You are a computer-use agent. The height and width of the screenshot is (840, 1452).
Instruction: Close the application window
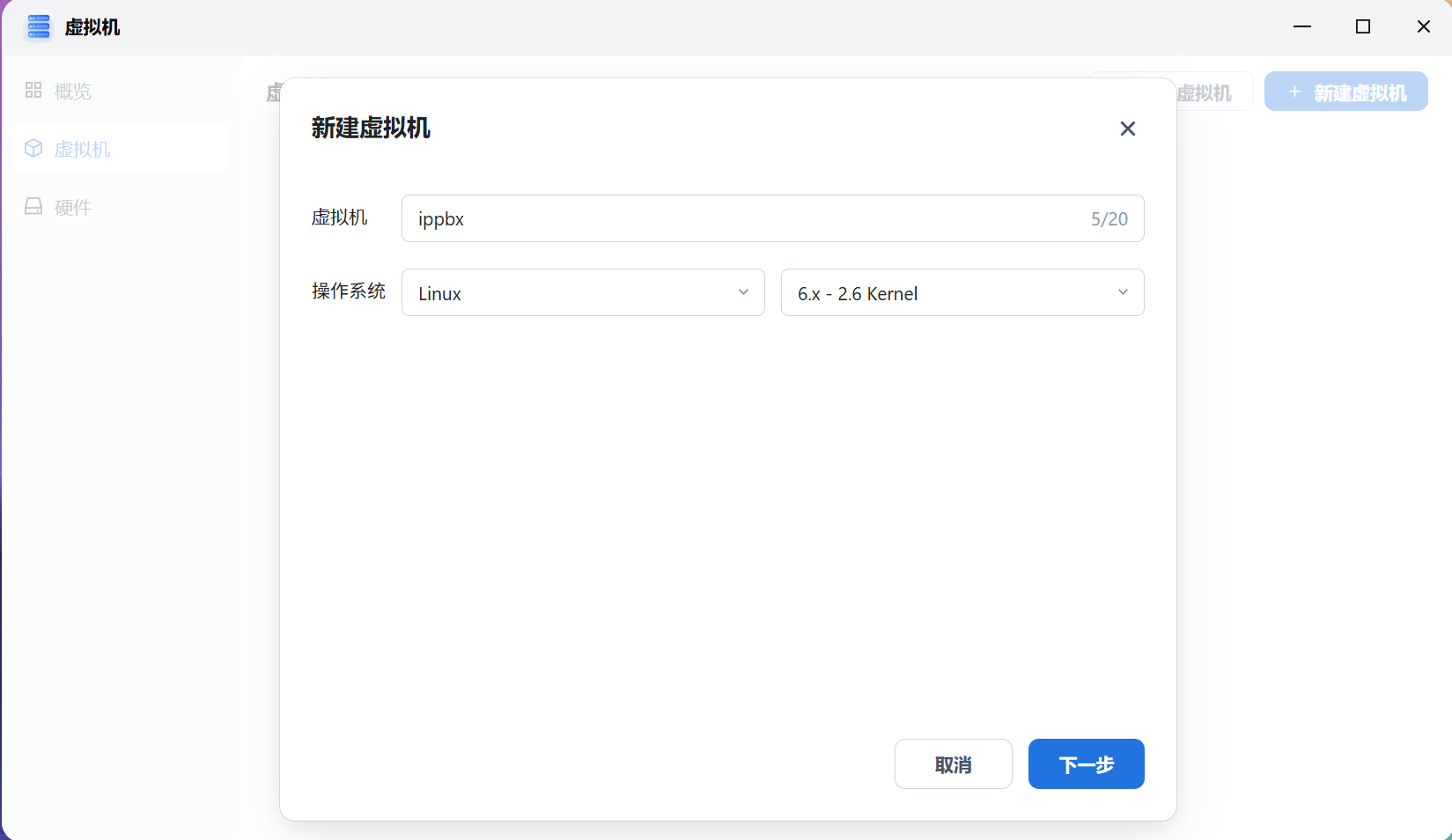tap(1423, 26)
